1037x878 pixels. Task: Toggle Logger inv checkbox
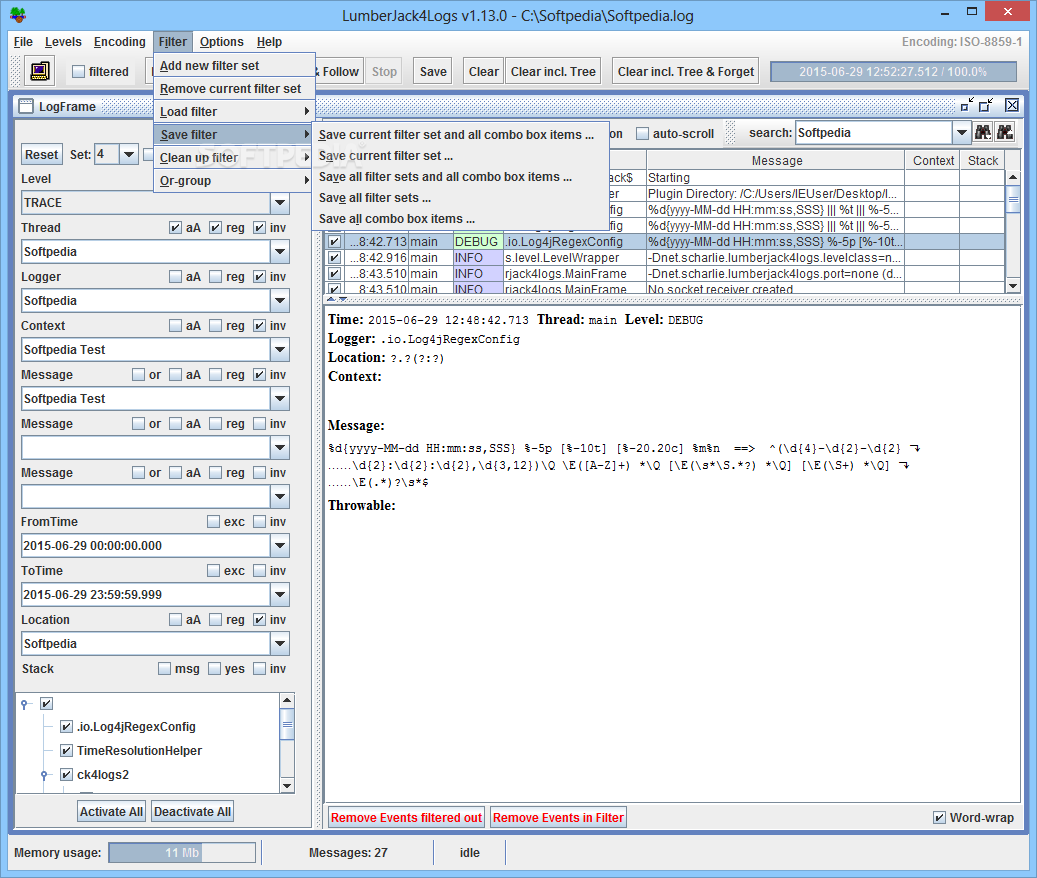259,276
